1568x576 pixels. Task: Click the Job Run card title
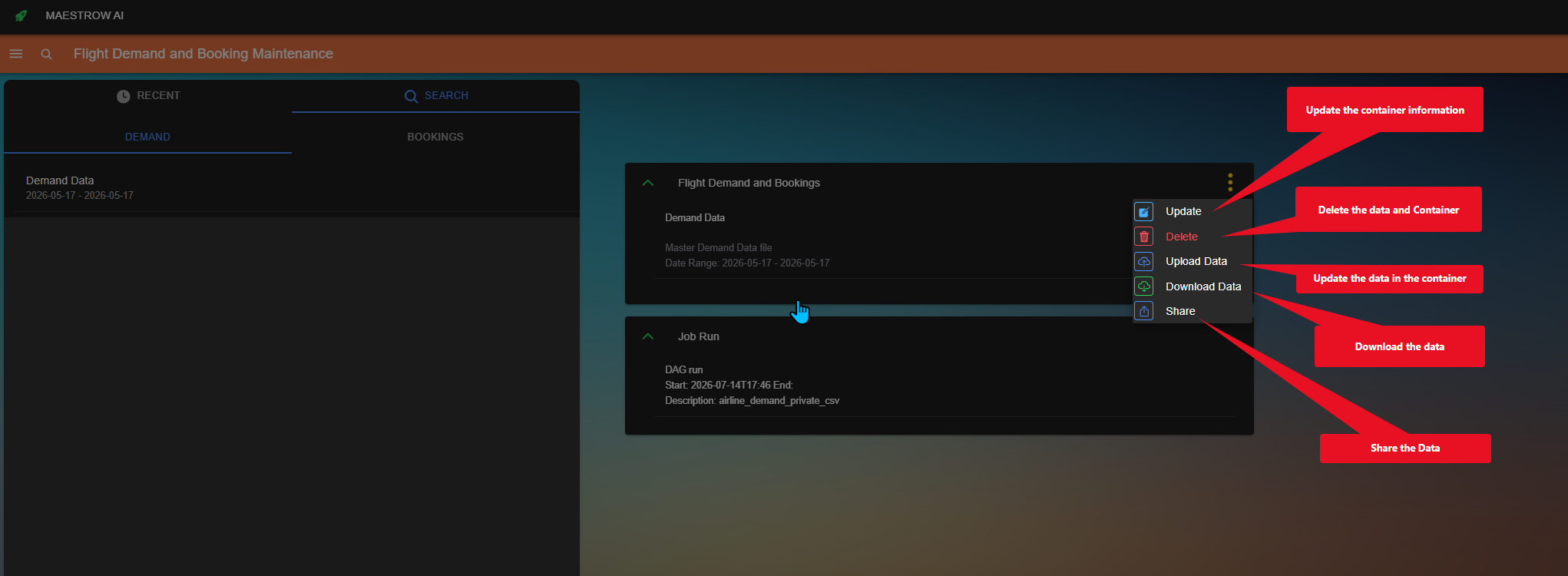tap(699, 336)
